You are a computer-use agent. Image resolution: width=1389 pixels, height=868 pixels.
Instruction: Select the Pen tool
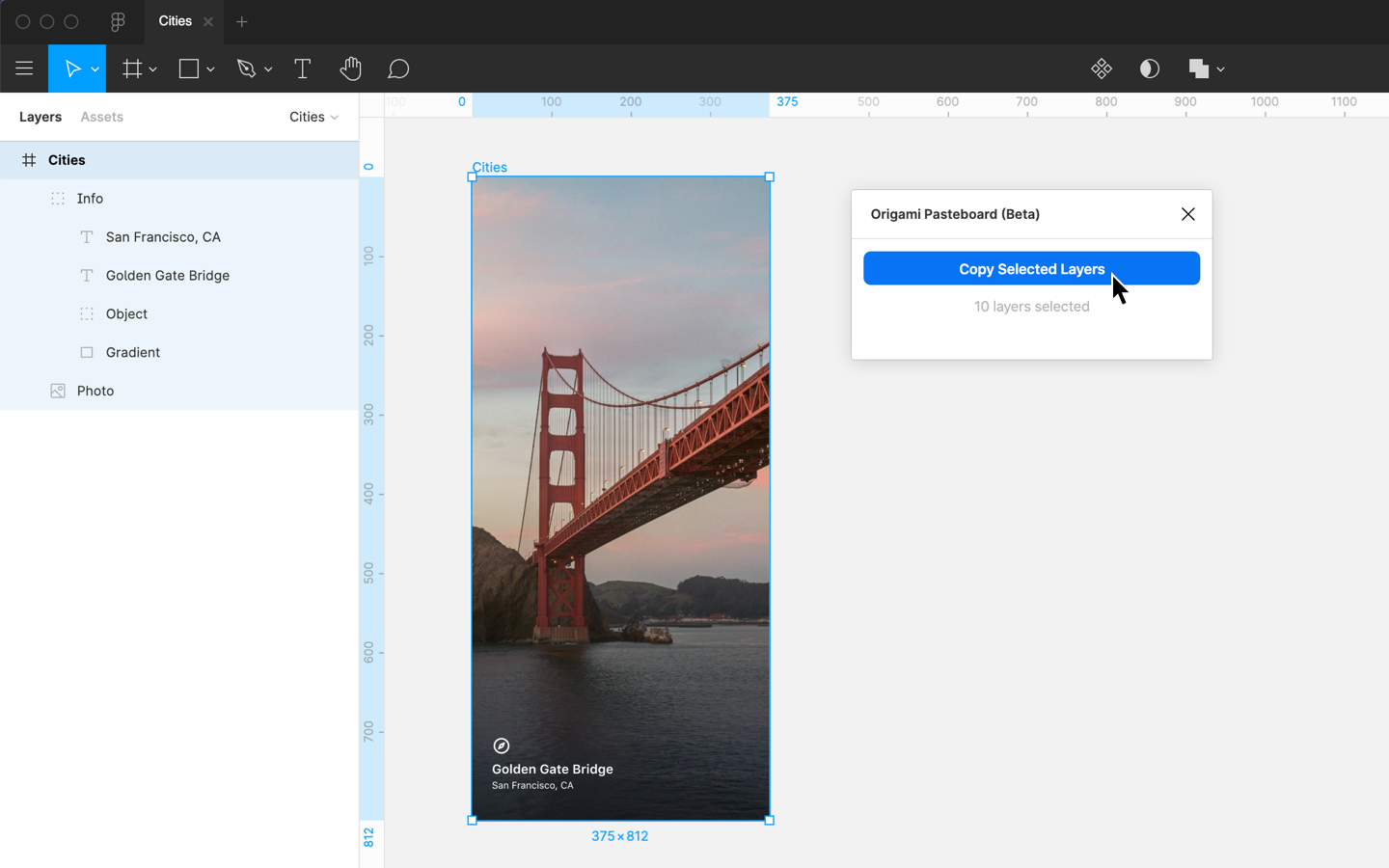coord(247,68)
